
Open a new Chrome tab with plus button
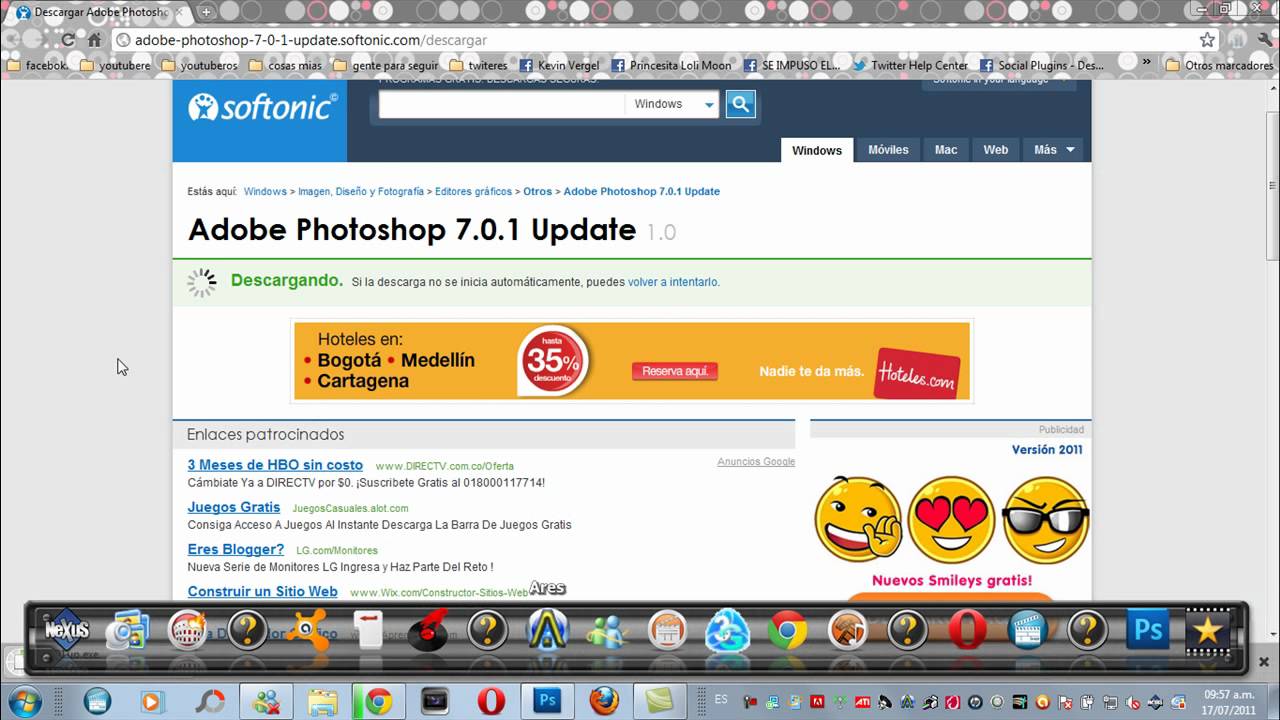[205, 12]
